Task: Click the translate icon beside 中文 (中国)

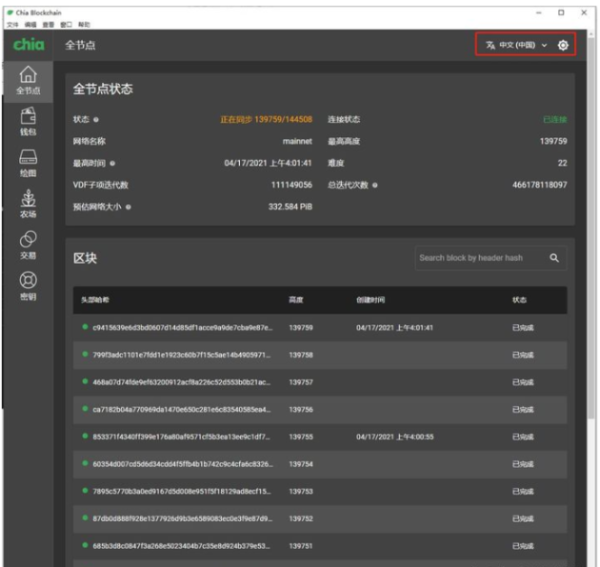Action: [490, 45]
